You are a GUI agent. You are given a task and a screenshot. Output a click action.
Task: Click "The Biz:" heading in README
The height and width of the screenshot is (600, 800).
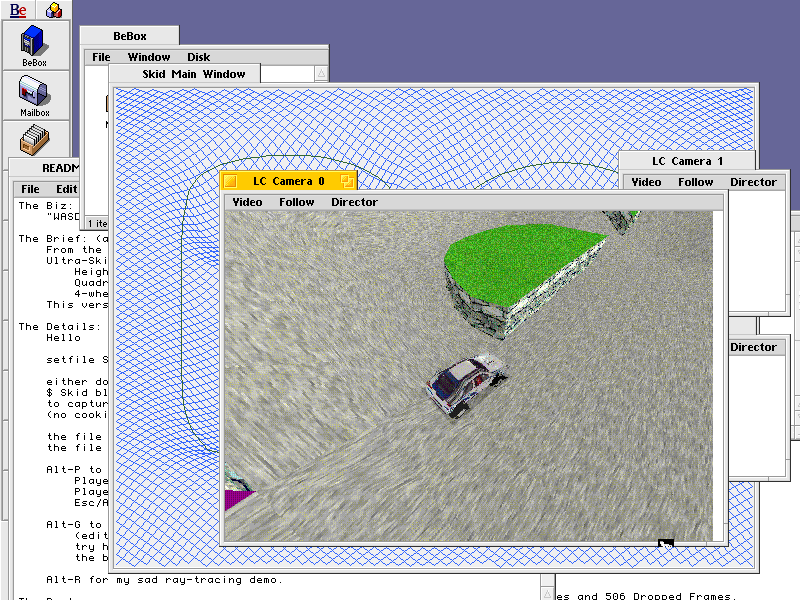point(46,206)
